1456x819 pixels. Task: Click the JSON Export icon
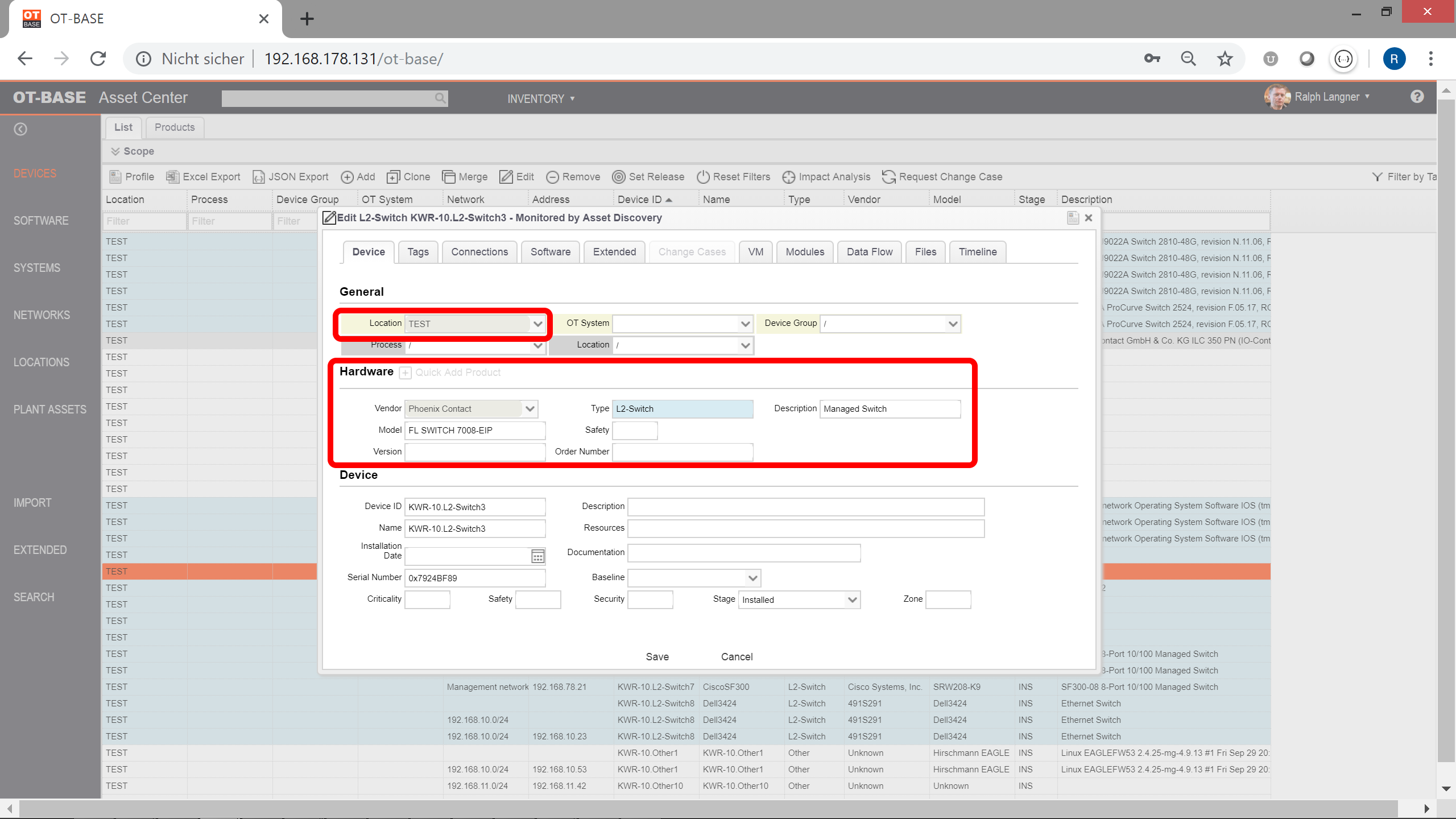[259, 177]
